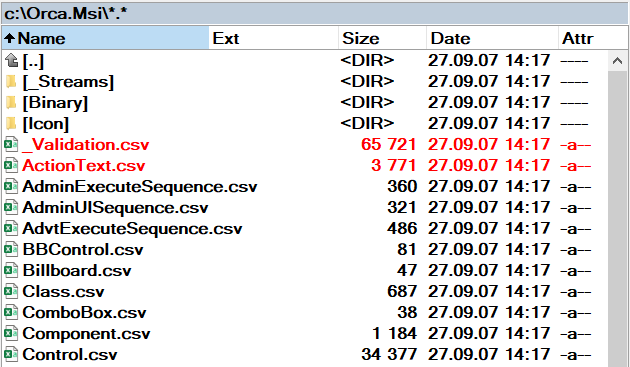Click the -a-- attribute of Class.csv row
630x367 pixels.
pyautogui.click(x=576, y=291)
